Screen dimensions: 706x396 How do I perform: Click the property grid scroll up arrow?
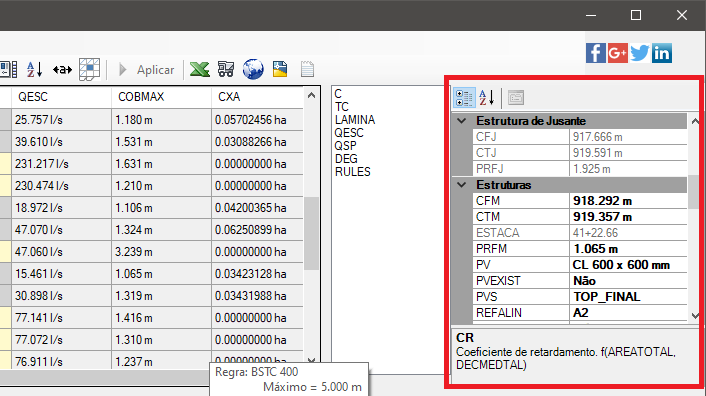point(695,121)
